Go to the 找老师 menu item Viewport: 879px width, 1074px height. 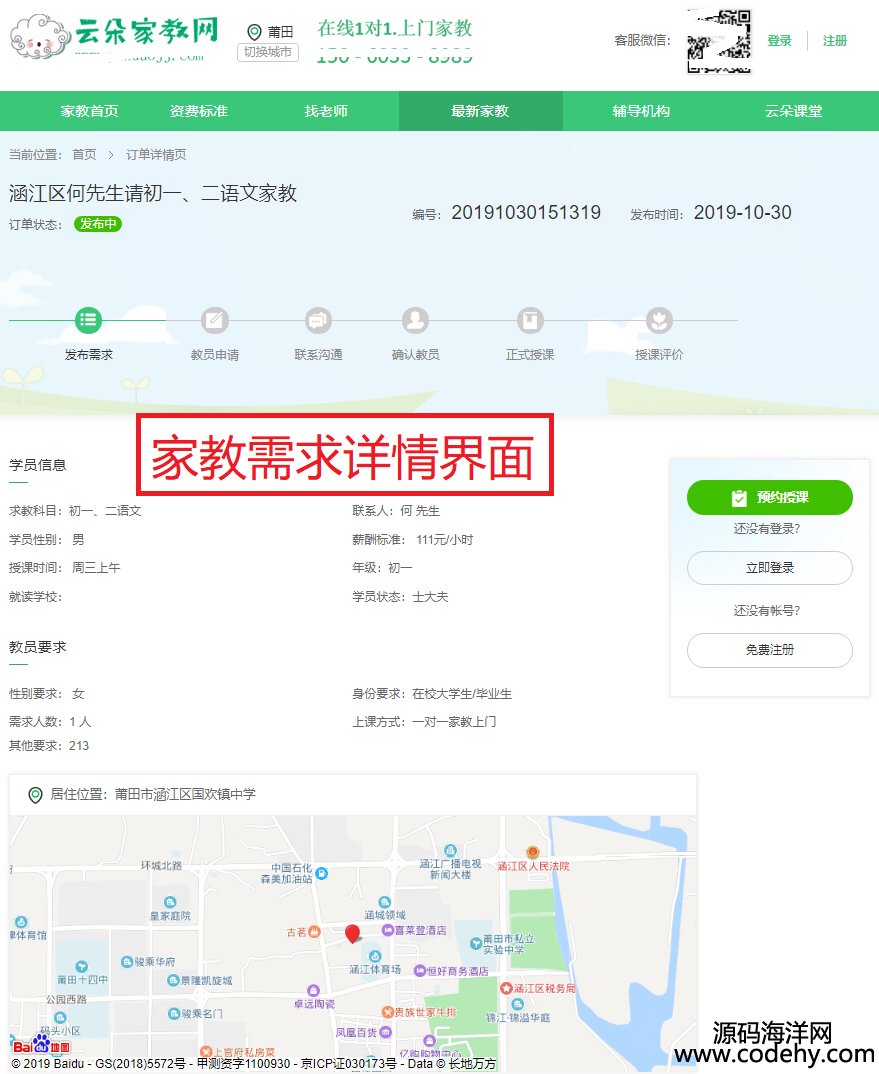click(326, 111)
